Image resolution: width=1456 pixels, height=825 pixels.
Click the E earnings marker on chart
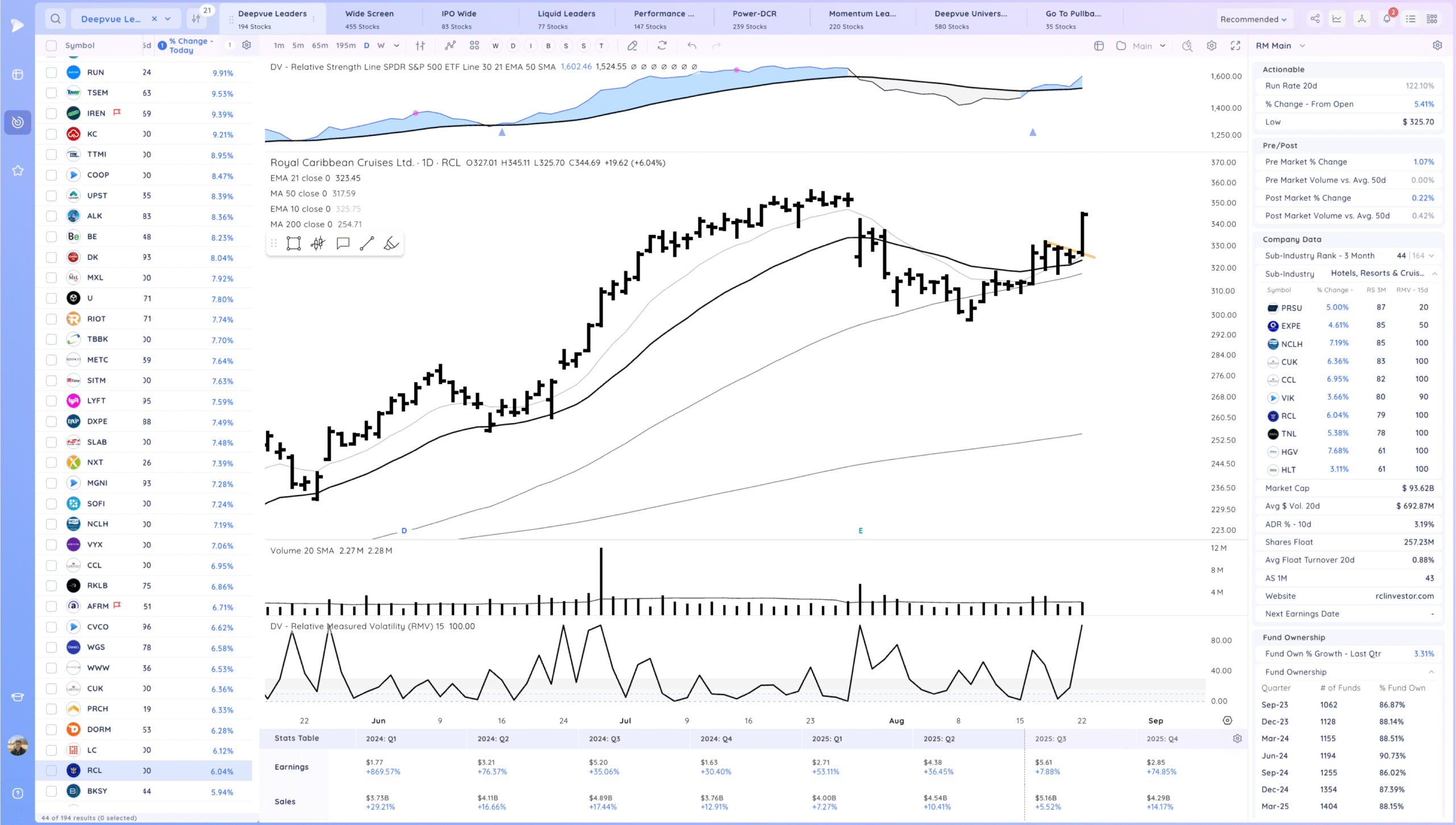(861, 531)
